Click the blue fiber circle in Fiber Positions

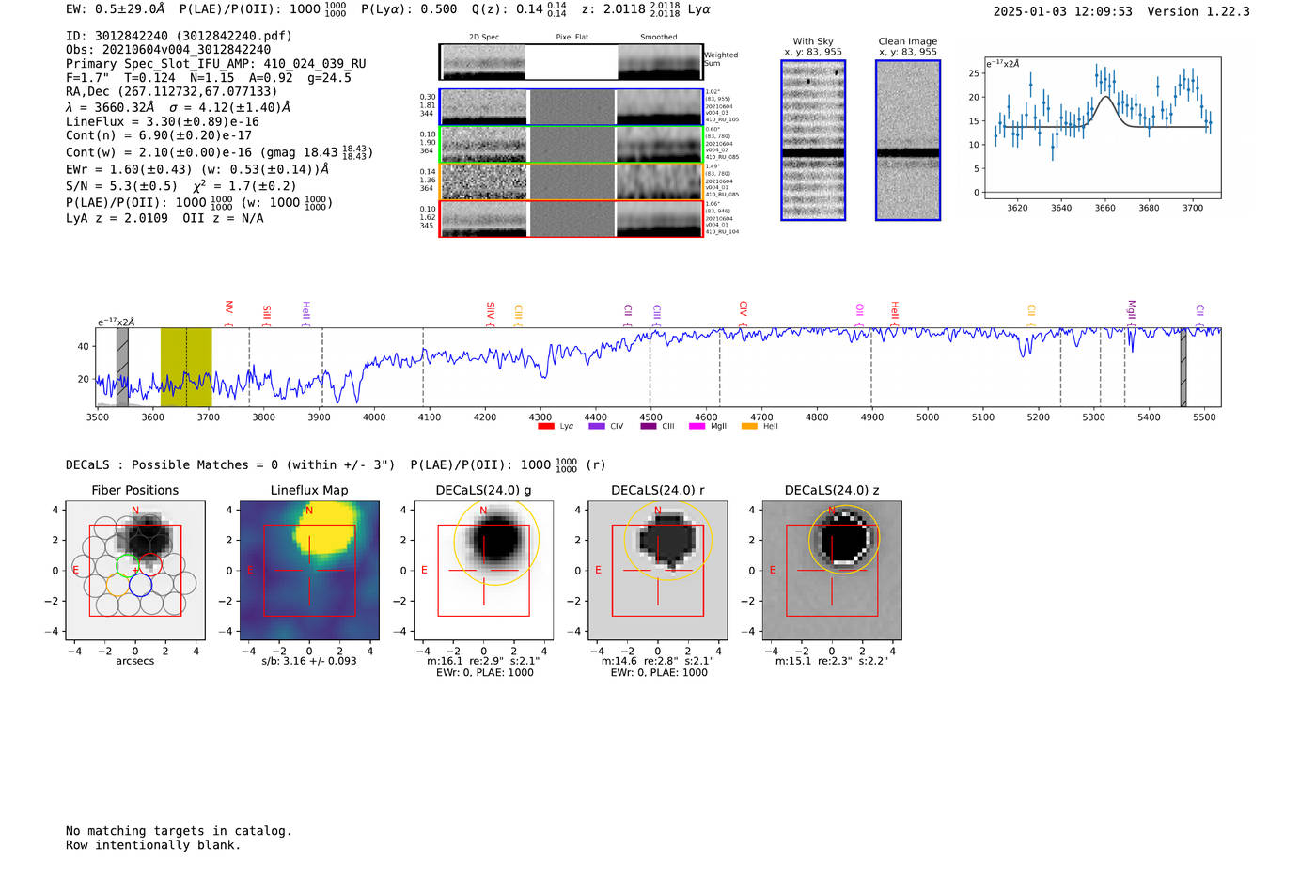(140, 585)
